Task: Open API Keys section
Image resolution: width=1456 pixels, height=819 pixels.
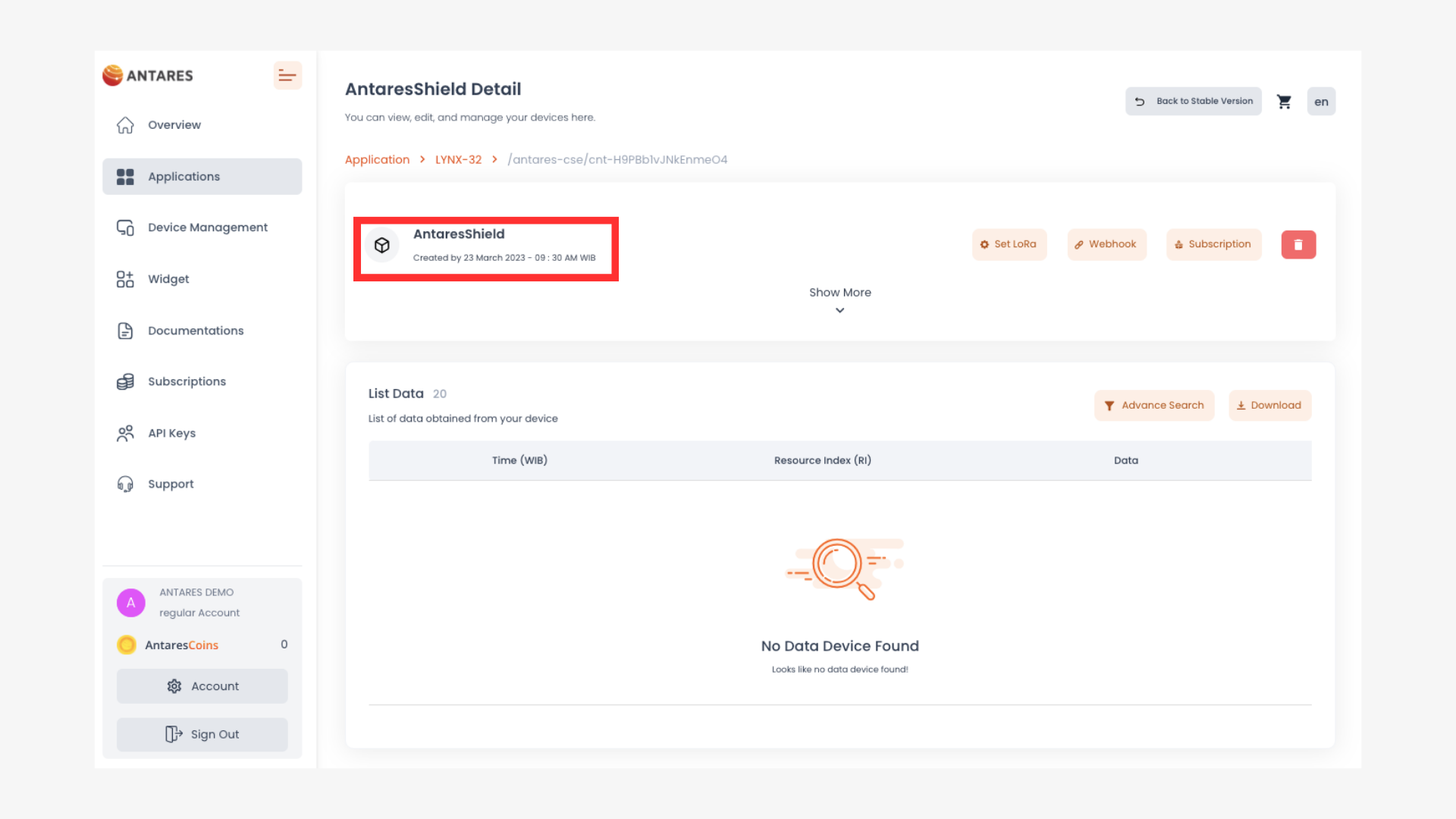Action: (171, 433)
